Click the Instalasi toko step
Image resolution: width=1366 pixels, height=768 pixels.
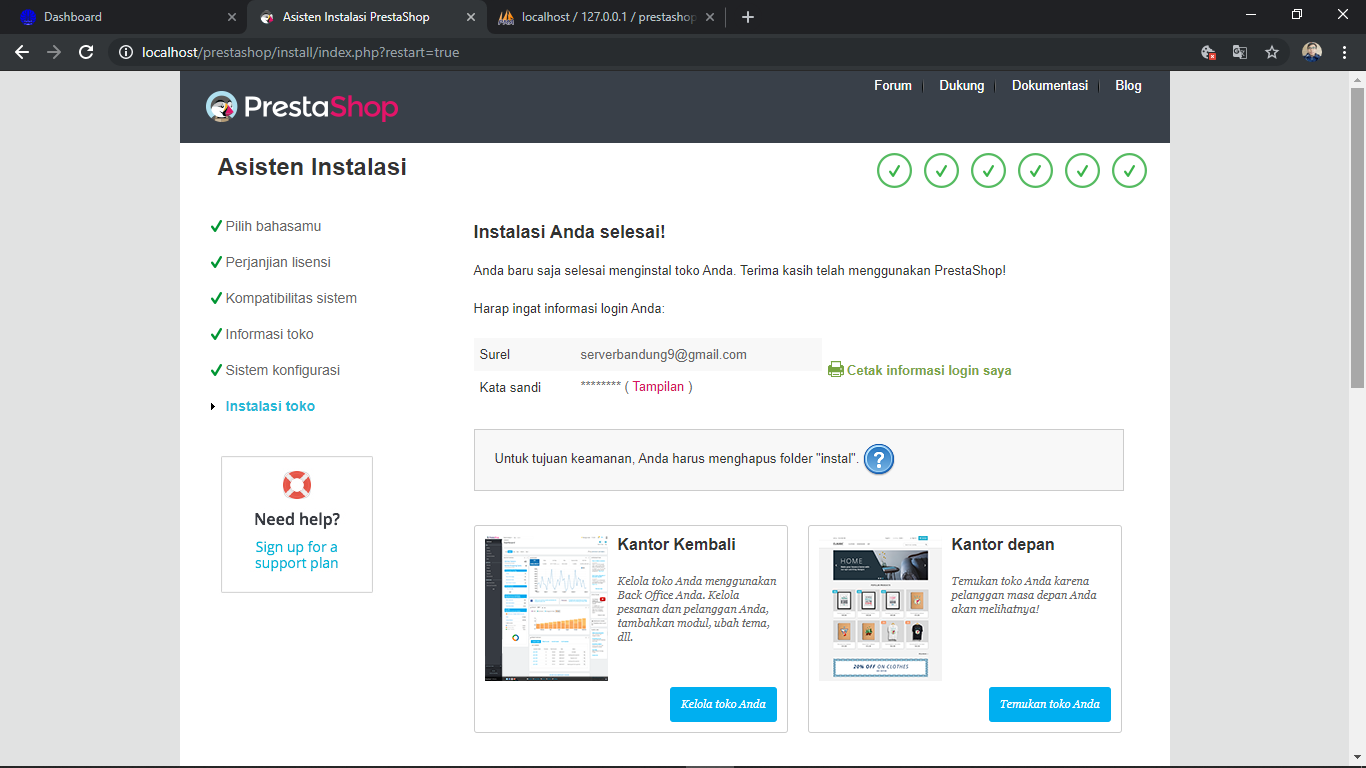click(x=270, y=406)
